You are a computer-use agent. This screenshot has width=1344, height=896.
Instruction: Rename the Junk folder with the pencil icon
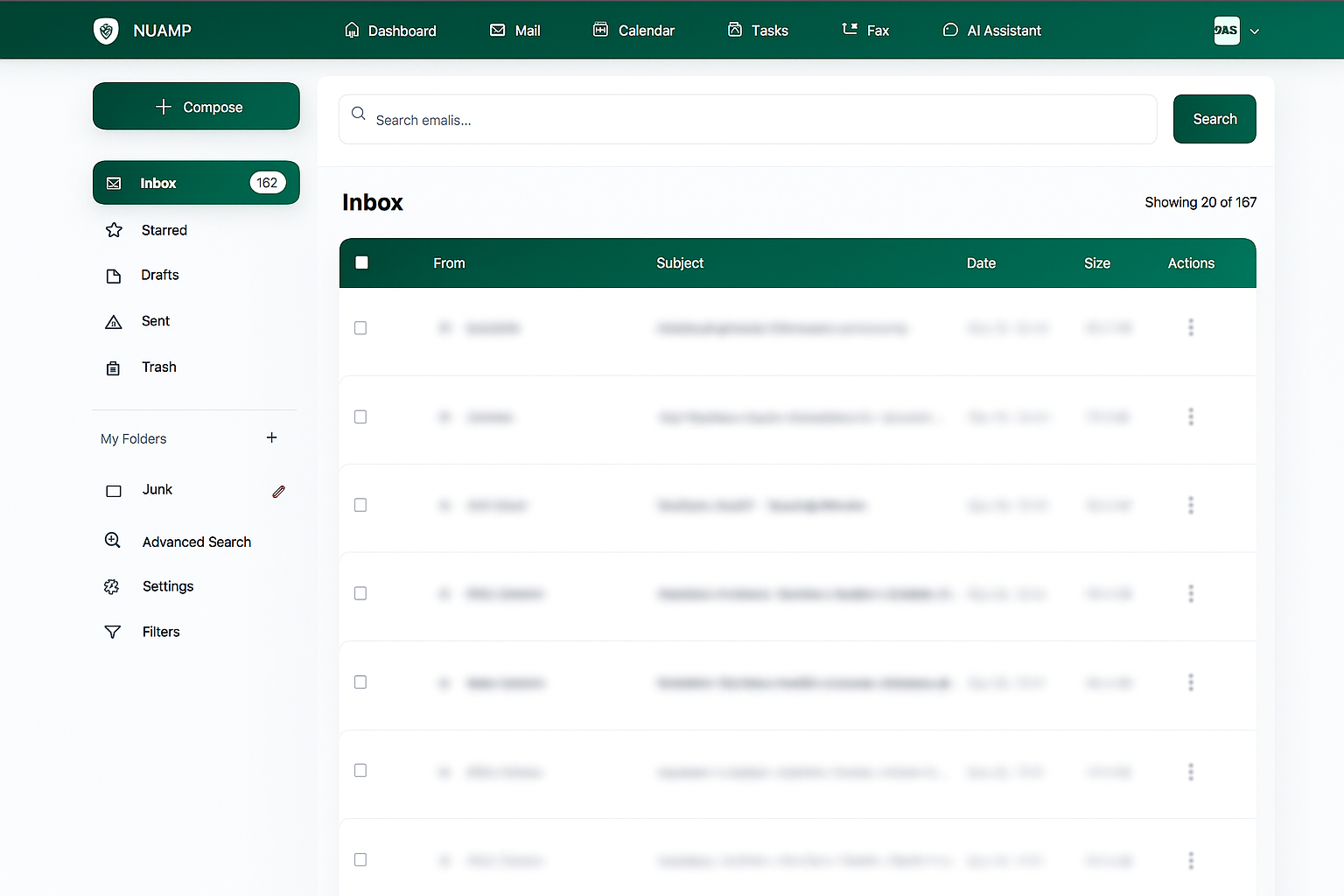coord(278,491)
